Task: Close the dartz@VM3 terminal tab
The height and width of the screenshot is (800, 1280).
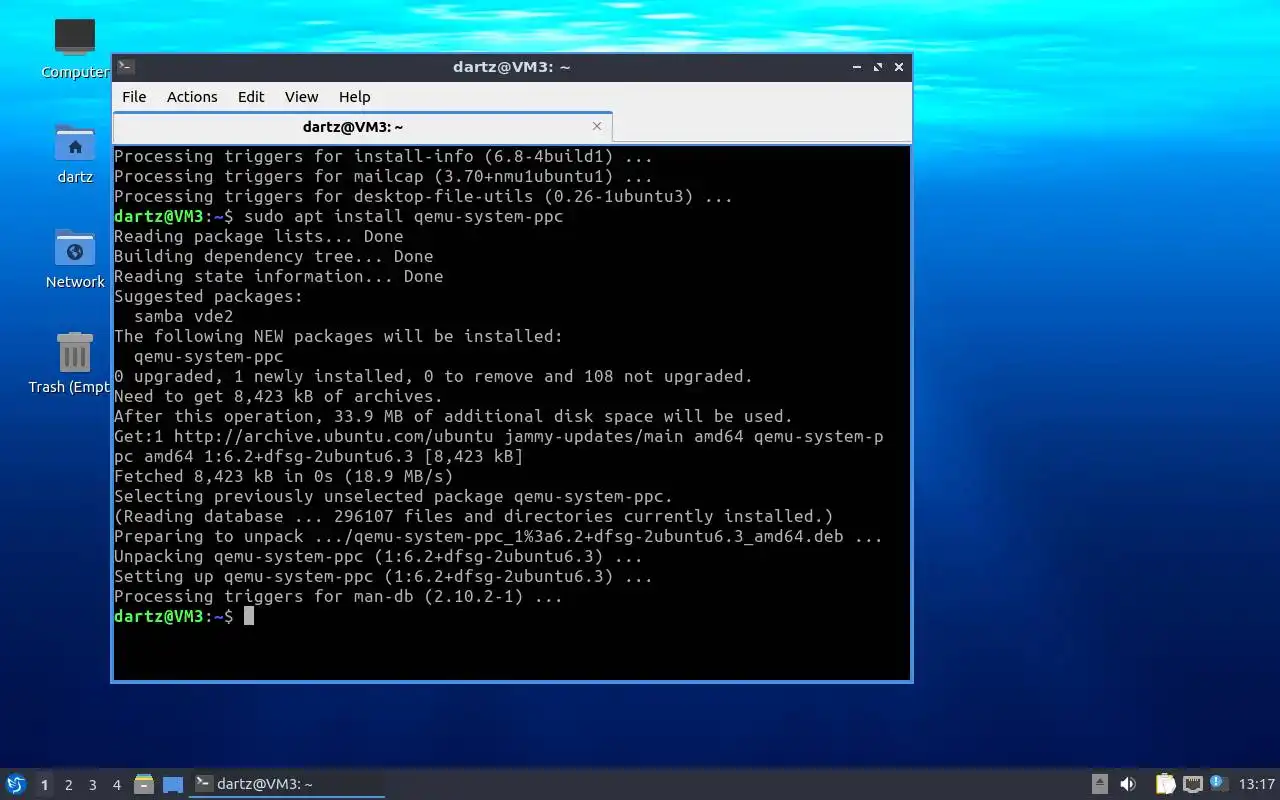Action: 597,126
